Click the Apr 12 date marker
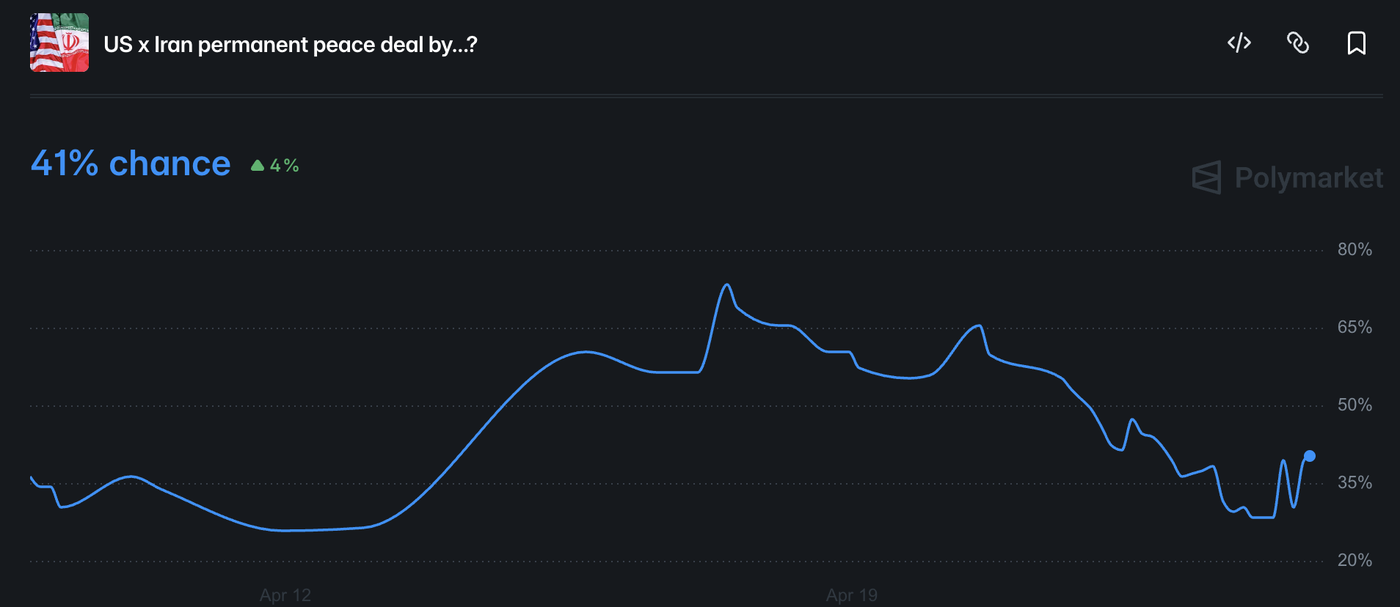The height and width of the screenshot is (607, 1400). coord(285,596)
